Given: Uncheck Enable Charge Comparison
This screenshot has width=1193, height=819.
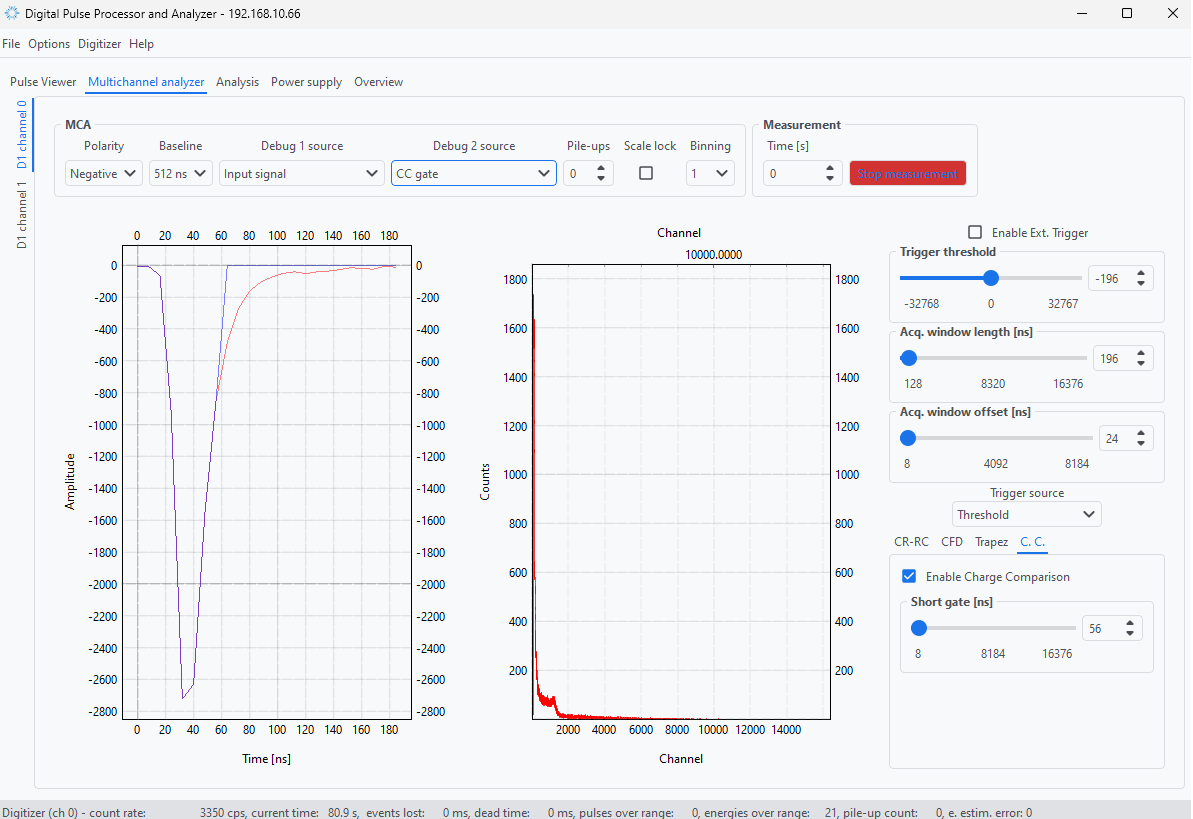Looking at the screenshot, I should (x=909, y=576).
